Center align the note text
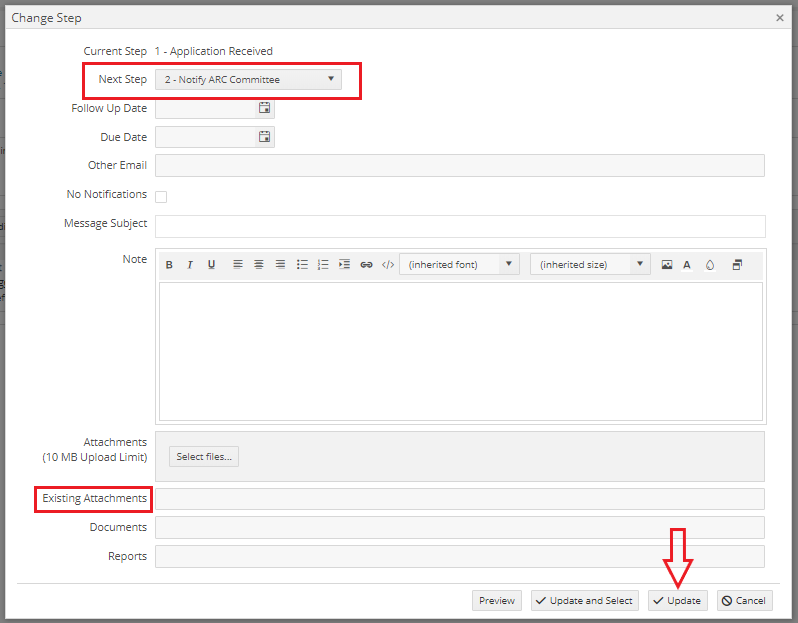The image size is (798, 623). click(259, 265)
